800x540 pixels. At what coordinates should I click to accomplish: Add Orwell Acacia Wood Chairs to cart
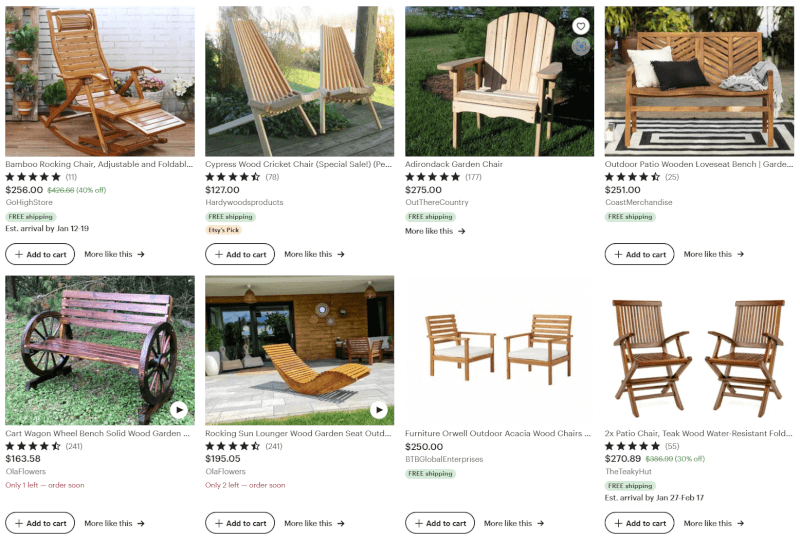tap(440, 523)
